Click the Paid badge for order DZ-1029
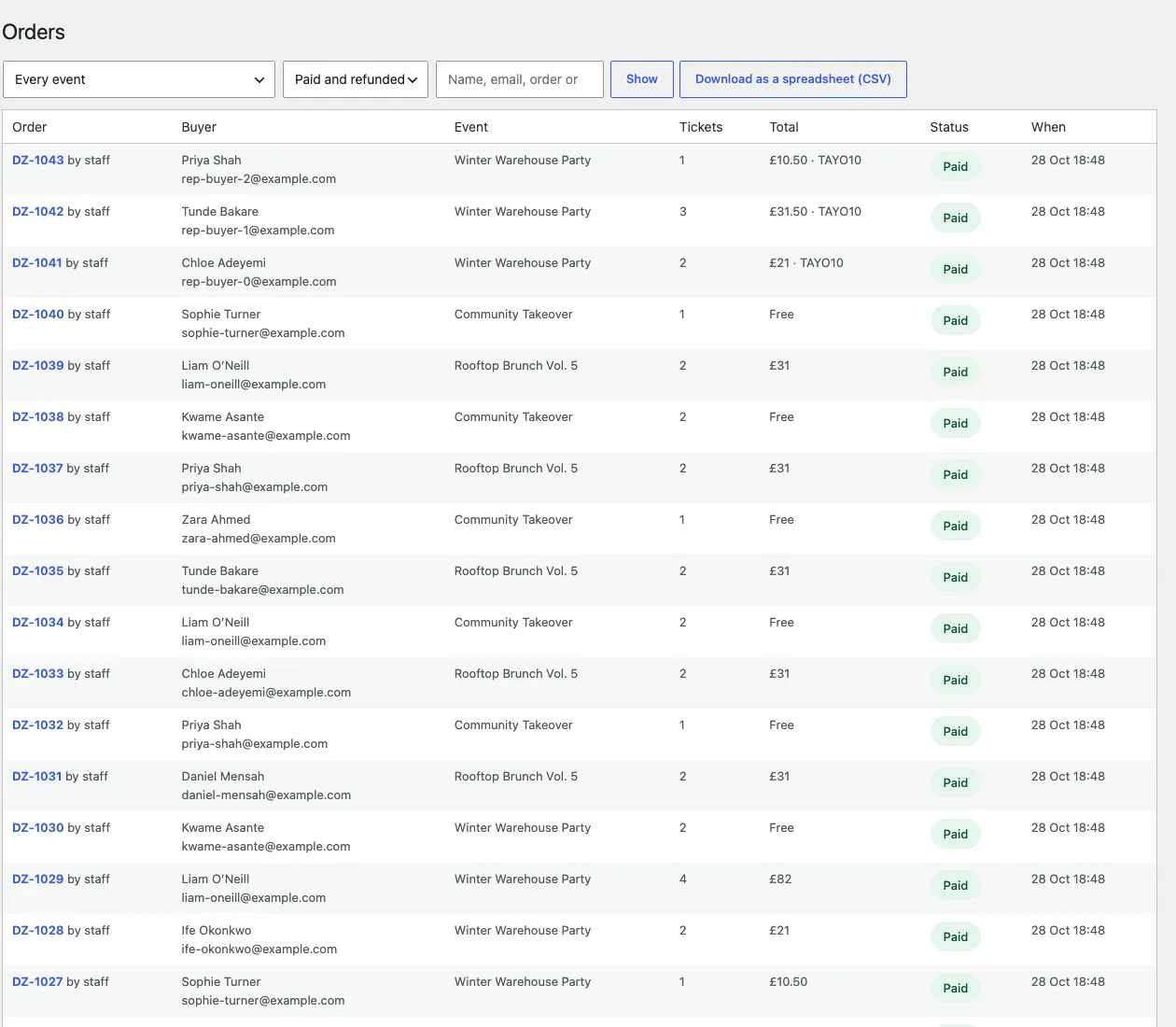The image size is (1176, 1027). pyautogui.click(x=955, y=886)
